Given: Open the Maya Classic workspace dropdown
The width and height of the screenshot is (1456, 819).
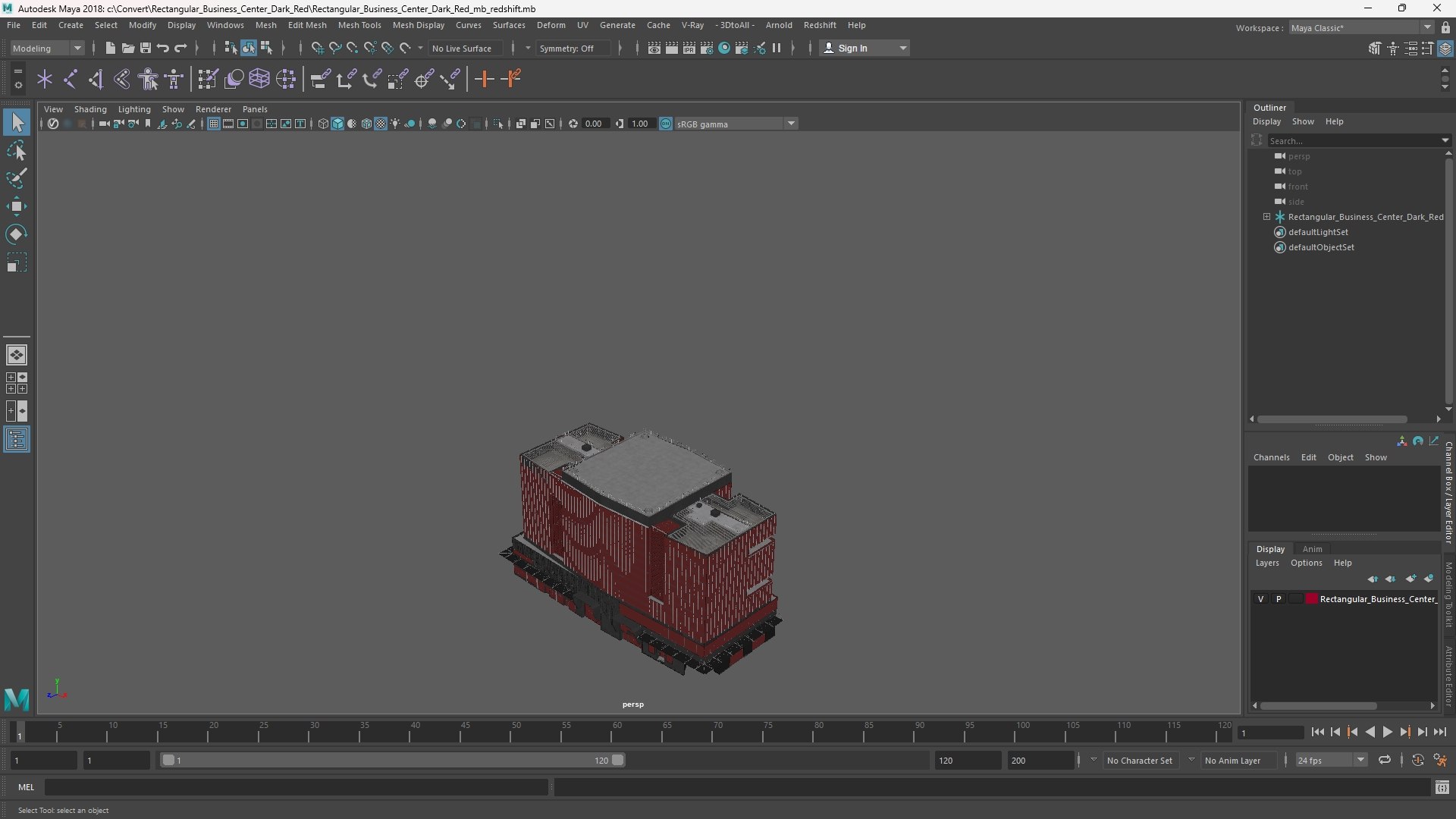Looking at the screenshot, I should [x=1360, y=28].
